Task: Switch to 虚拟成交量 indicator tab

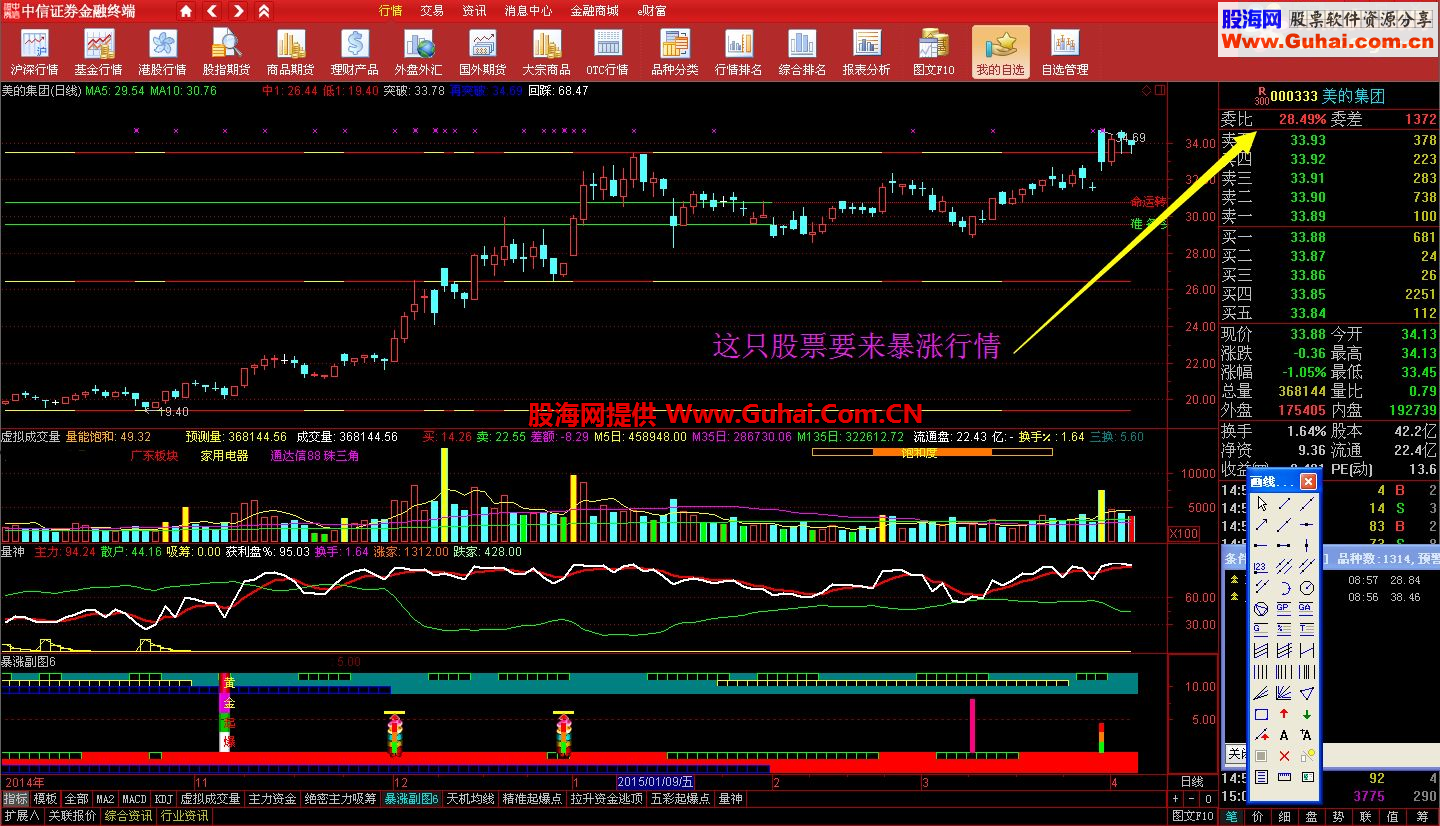Action: 210,799
